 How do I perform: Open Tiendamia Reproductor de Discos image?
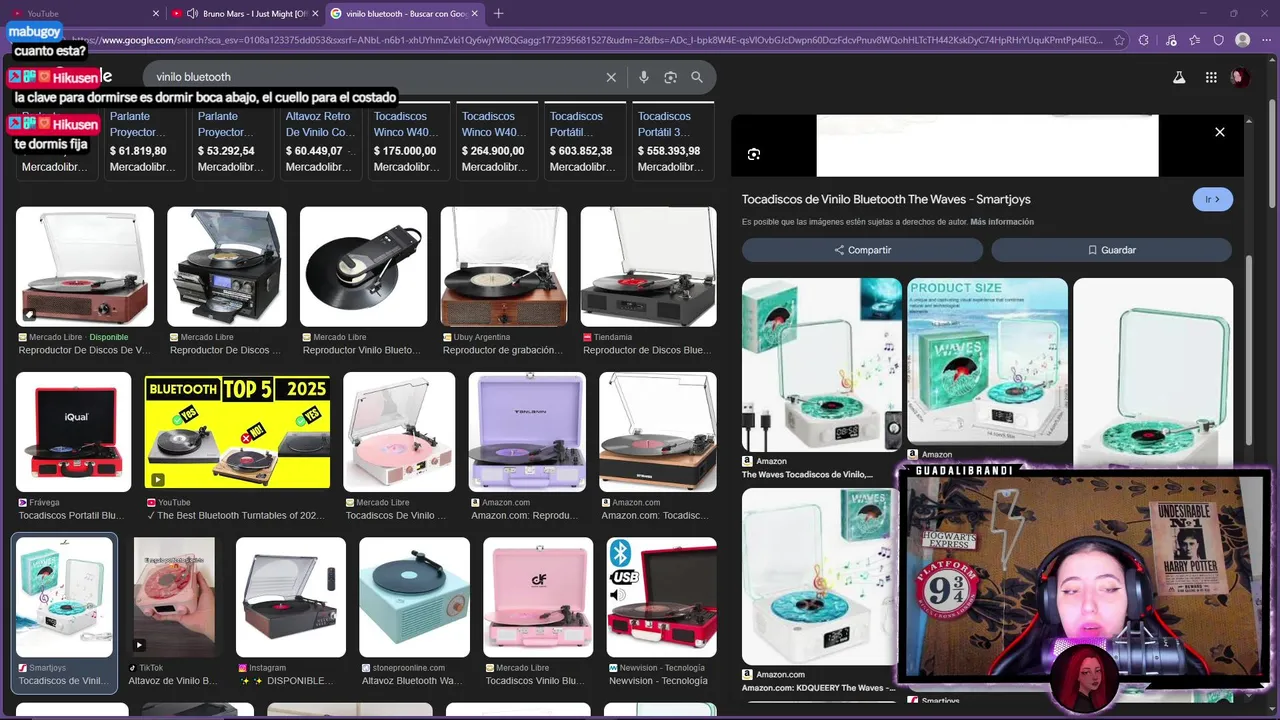coord(648,266)
